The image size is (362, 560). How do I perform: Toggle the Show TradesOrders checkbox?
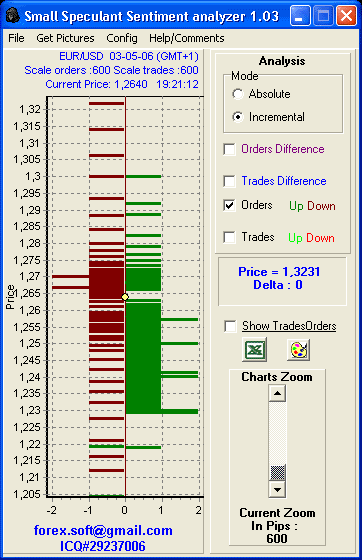[x=230, y=326]
